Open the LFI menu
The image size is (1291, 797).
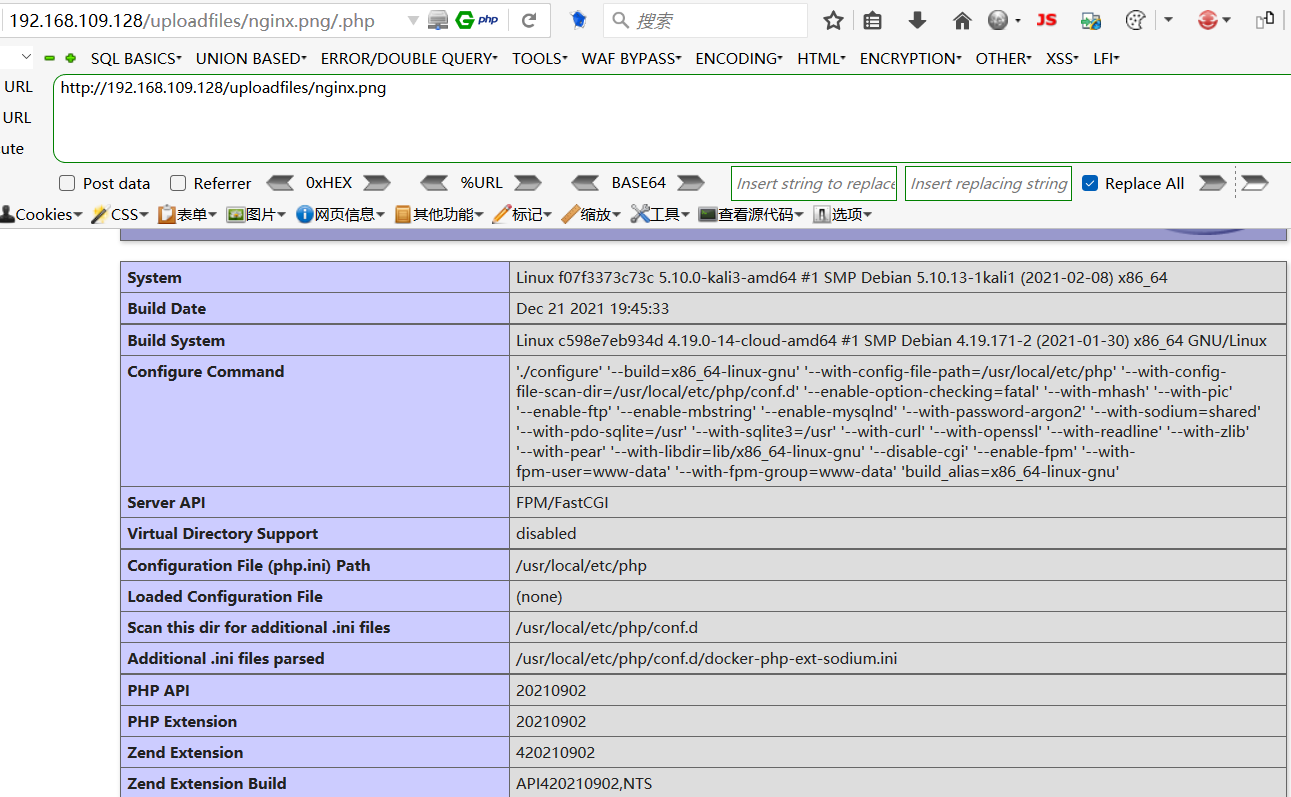click(x=1106, y=58)
